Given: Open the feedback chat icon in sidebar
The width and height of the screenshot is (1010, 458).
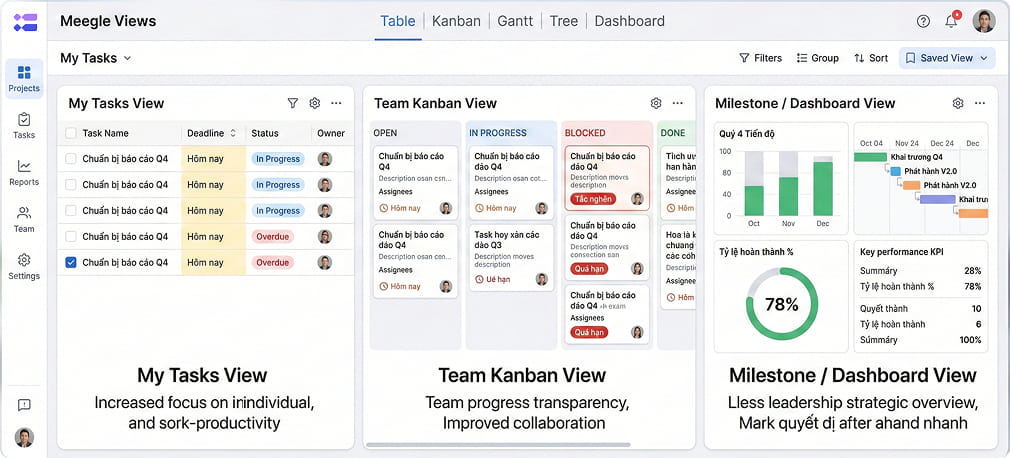Looking at the screenshot, I should [24, 404].
